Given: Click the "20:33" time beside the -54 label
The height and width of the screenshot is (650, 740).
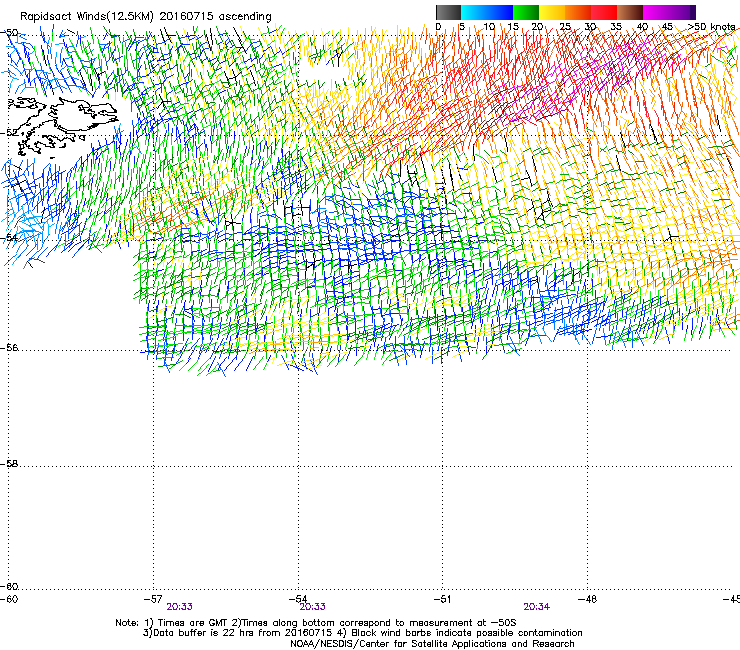Looking at the screenshot, I should 312,607.
